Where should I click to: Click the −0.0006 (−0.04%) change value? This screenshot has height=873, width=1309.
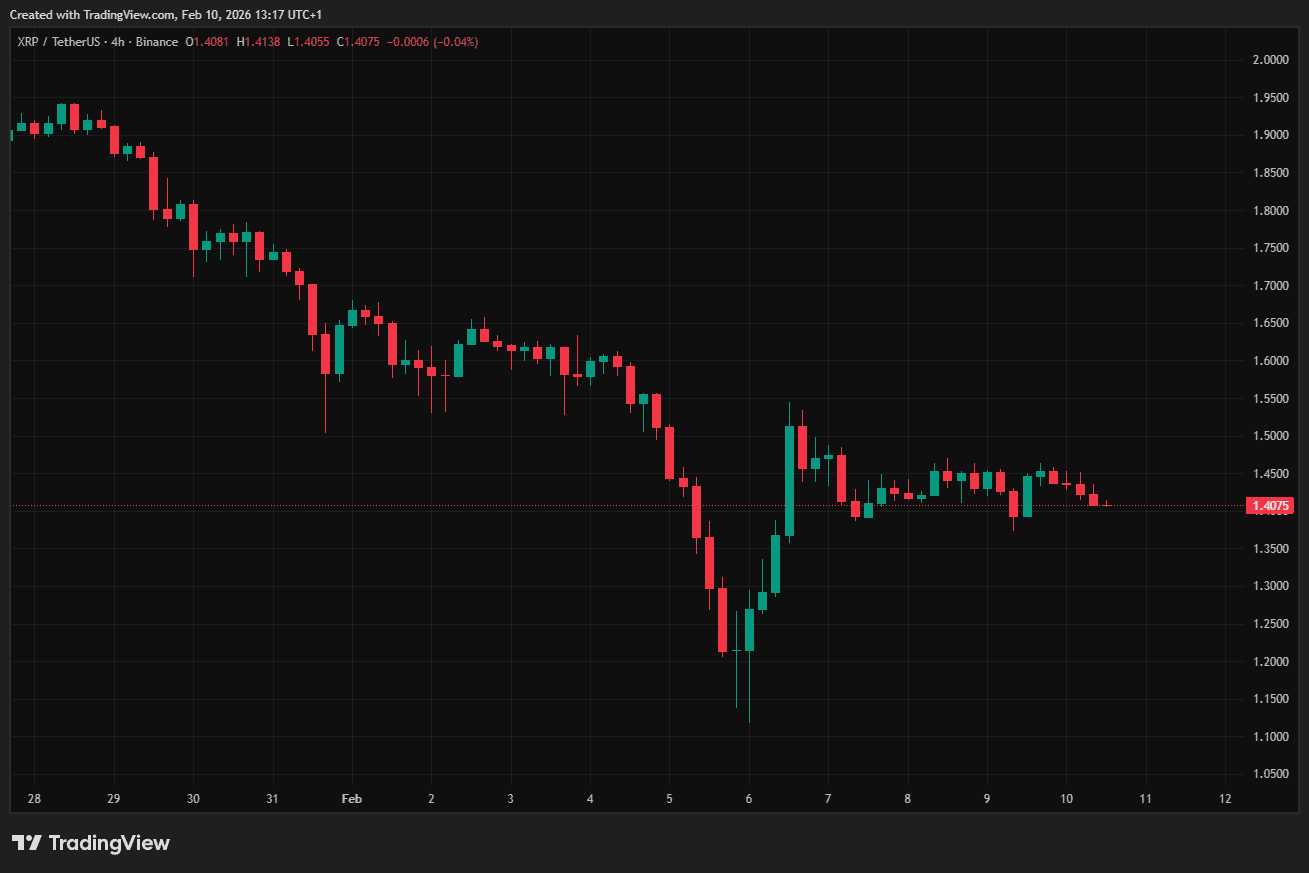click(433, 42)
